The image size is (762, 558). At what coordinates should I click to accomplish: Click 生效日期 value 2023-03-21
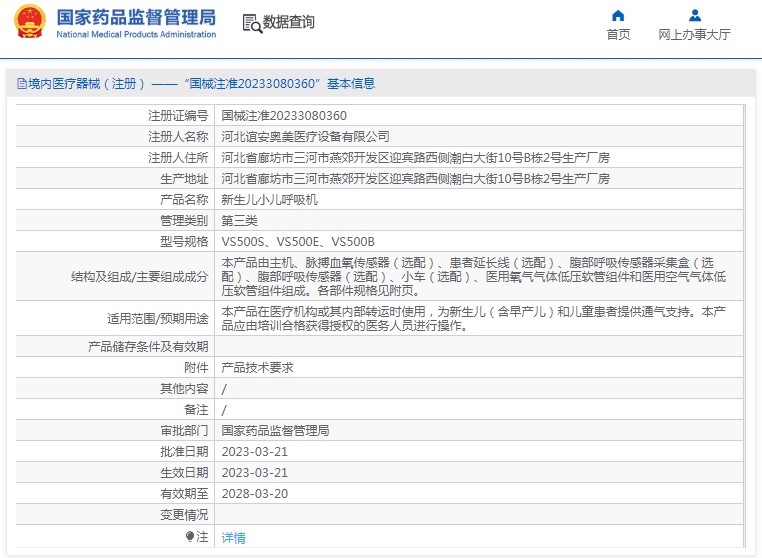pyautogui.click(x=255, y=472)
